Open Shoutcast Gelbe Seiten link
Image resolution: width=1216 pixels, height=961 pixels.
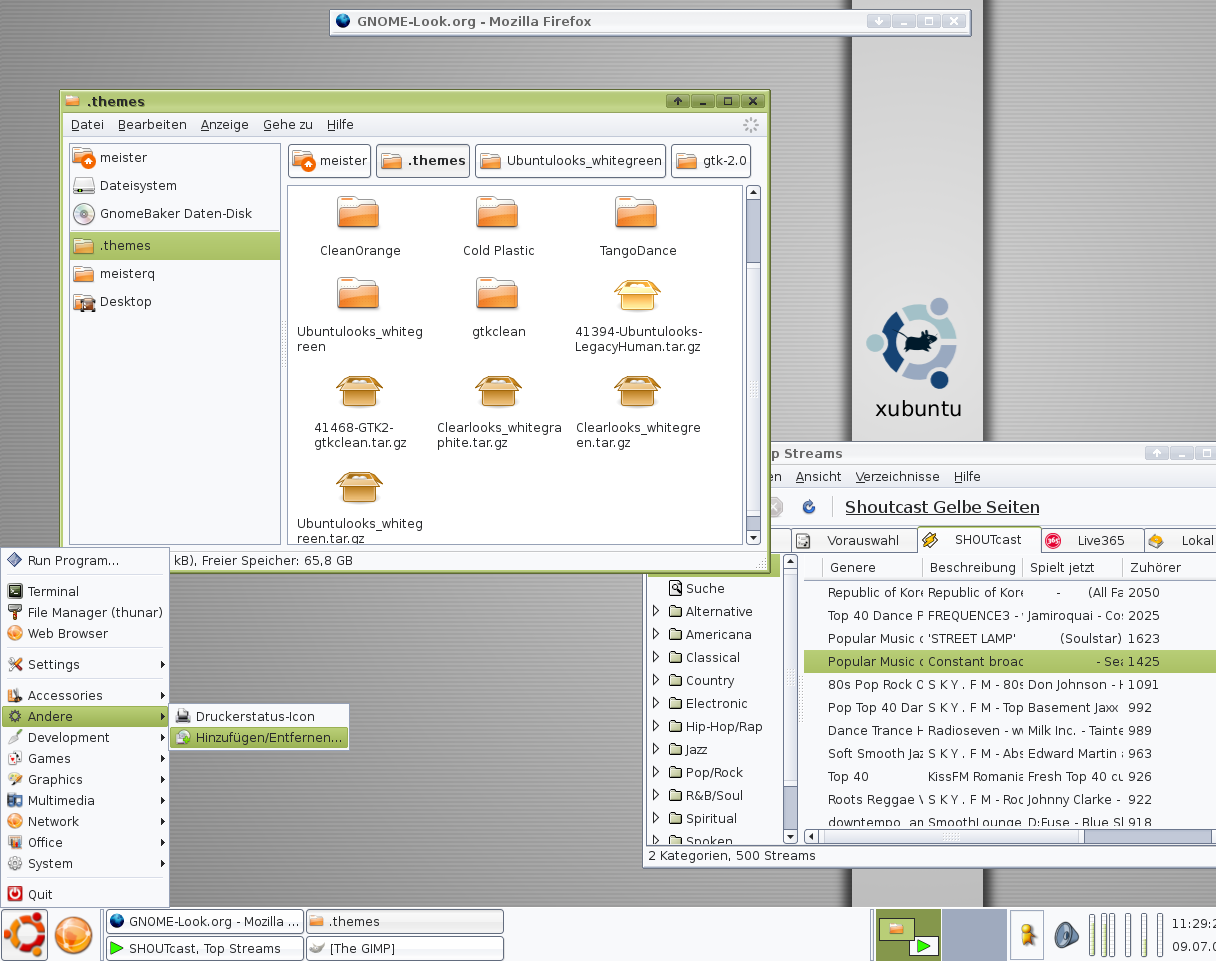point(942,507)
